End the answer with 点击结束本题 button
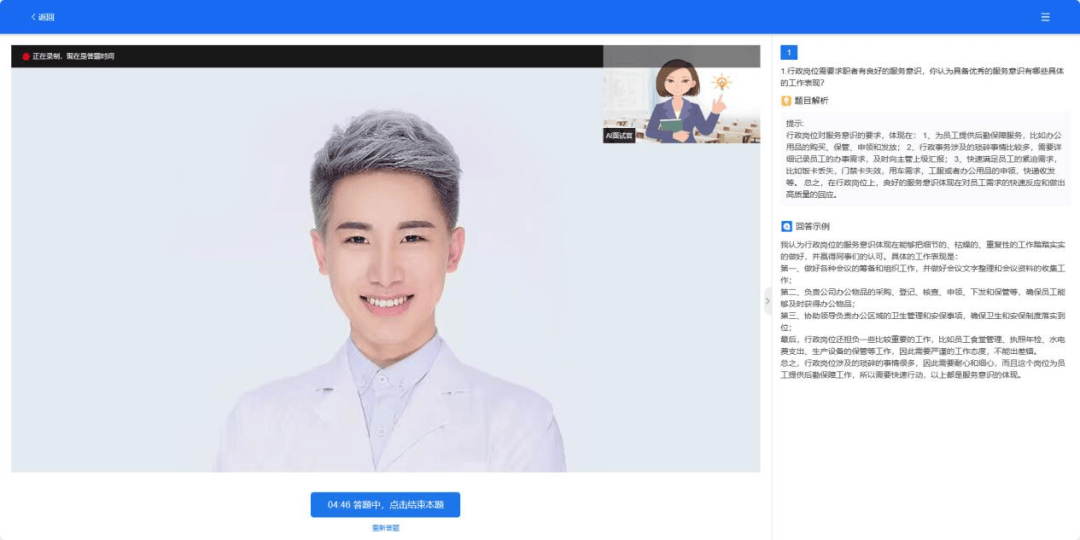Viewport: 1080px width, 540px height. tap(385, 505)
